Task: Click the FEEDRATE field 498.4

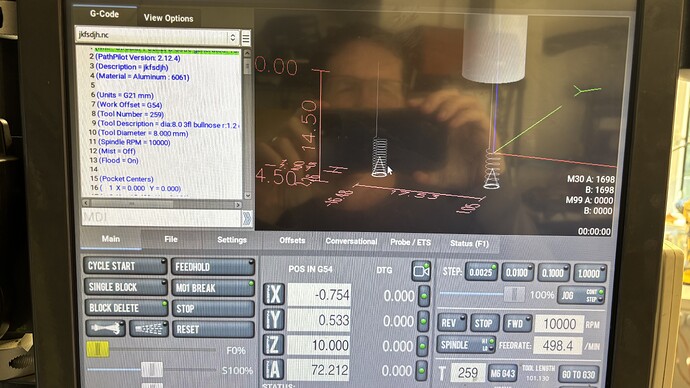Action: click(x=558, y=346)
